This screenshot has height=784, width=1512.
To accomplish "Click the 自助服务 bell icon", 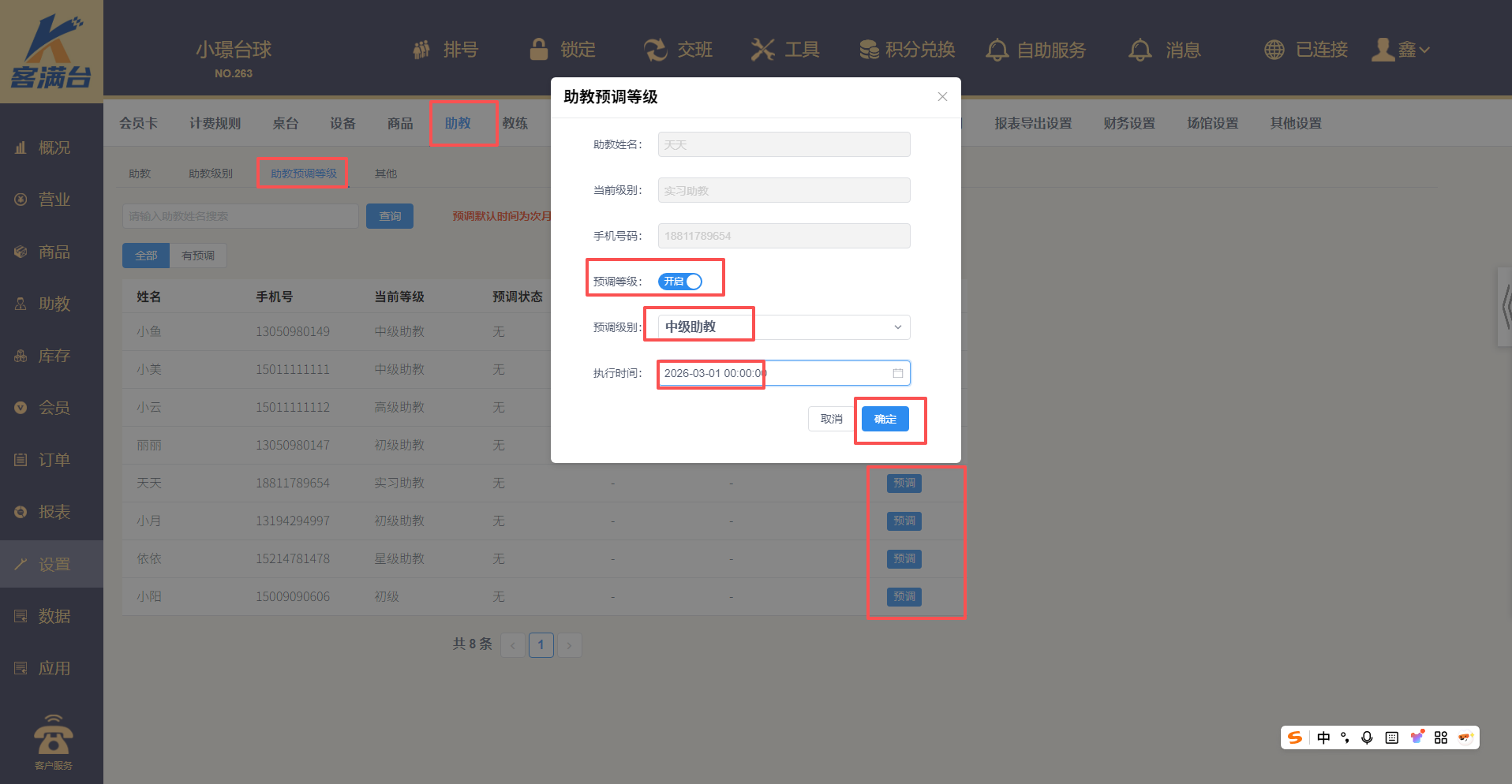I will [x=997, y=50].
